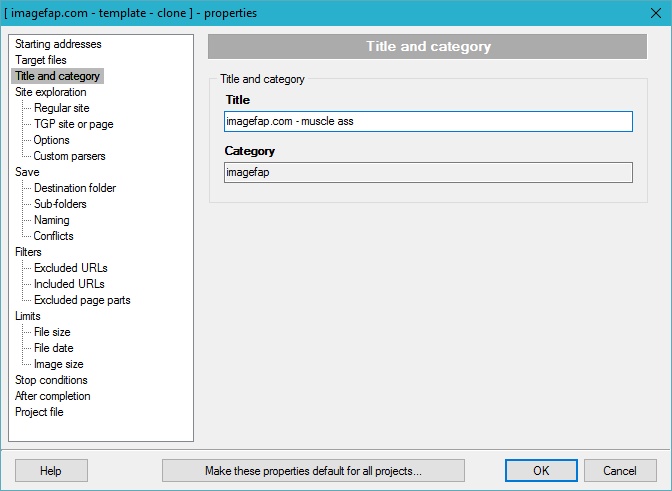Open File size limits
The height and width of the screenshot is (491, 672).
(52, 332)
